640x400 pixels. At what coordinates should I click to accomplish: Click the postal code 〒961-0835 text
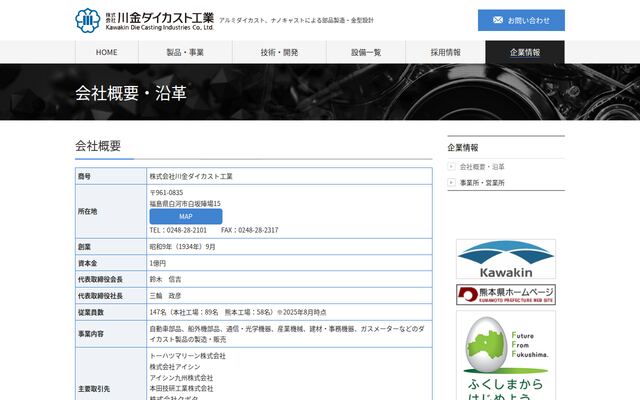coord(167,193)
